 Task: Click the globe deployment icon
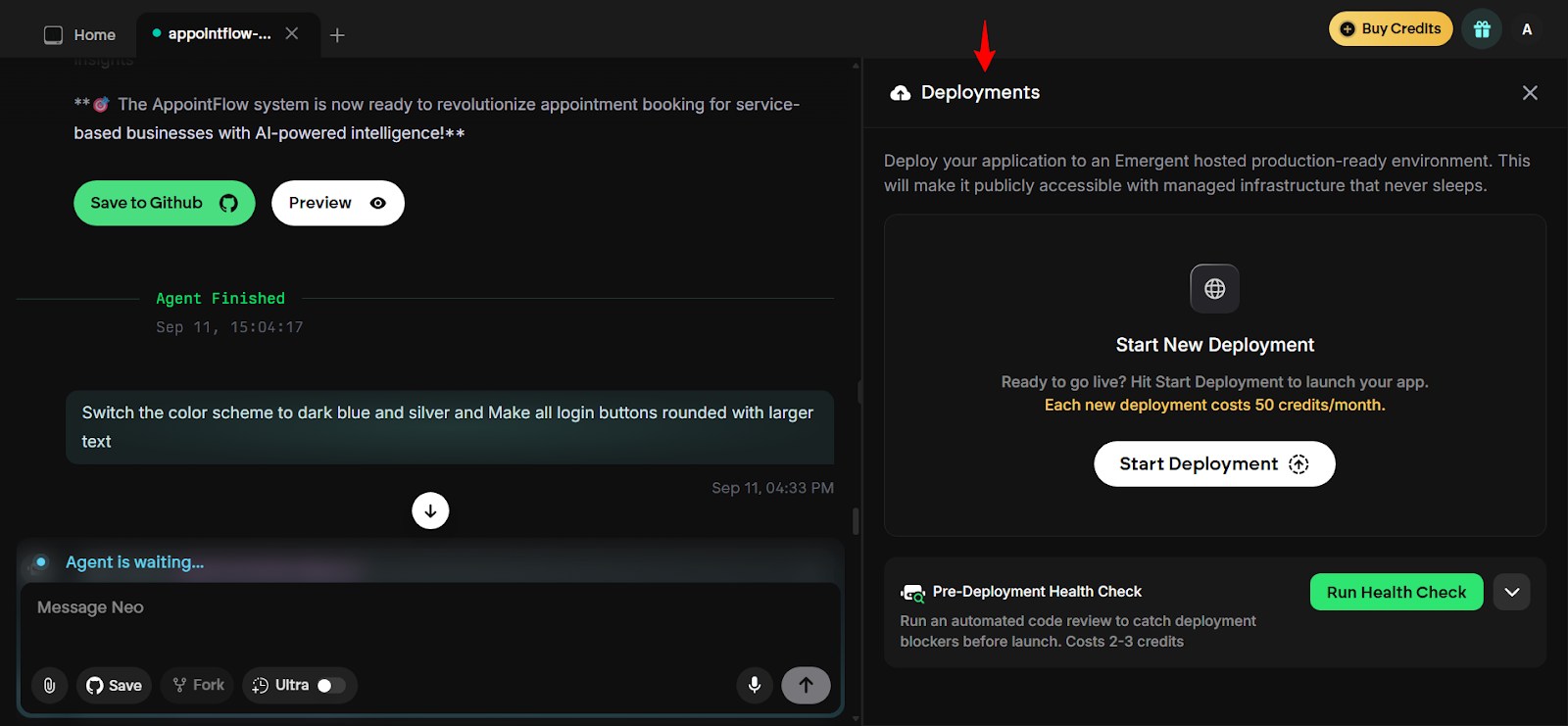[1215, 289]
